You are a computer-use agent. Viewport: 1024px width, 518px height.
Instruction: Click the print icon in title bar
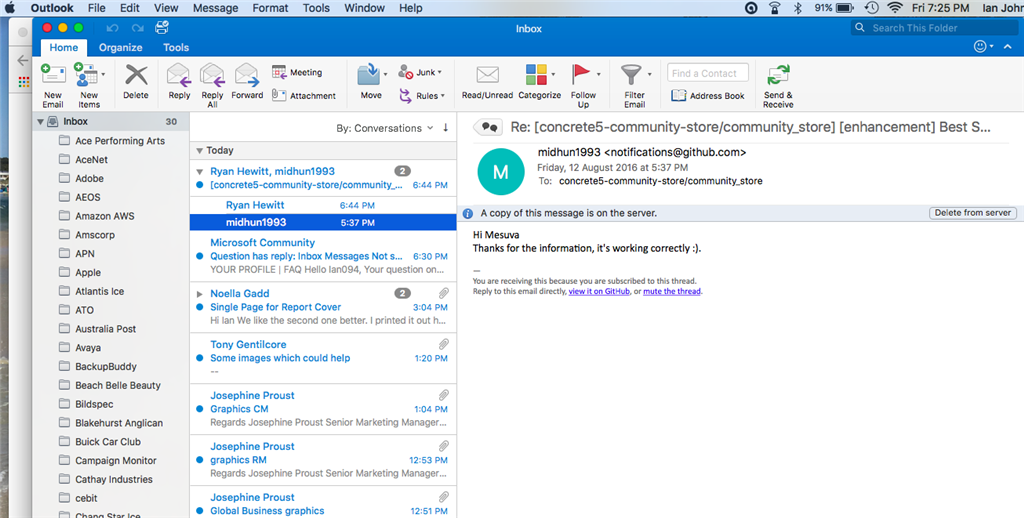point(162,27)
